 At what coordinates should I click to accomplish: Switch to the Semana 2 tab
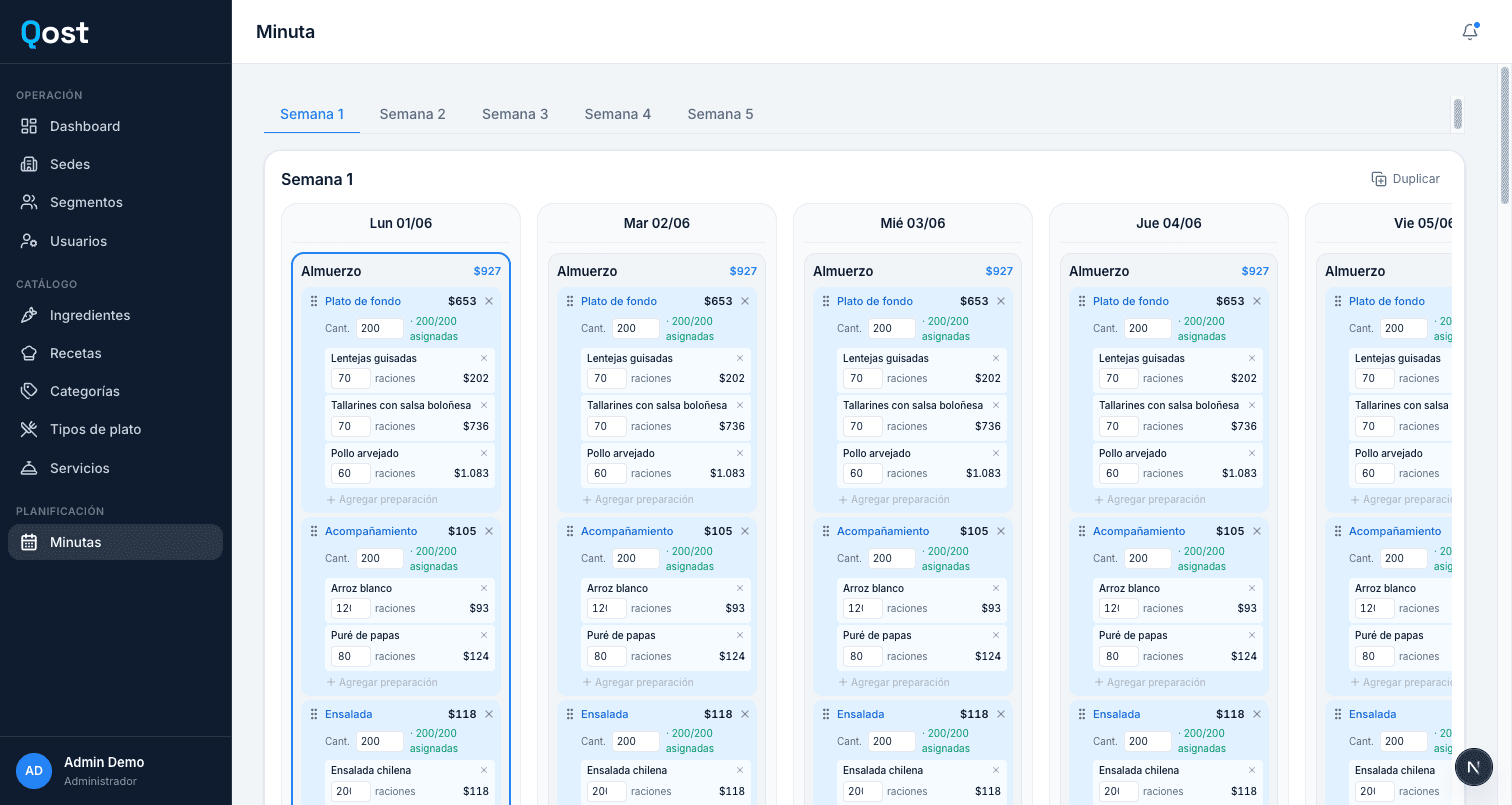413,114
